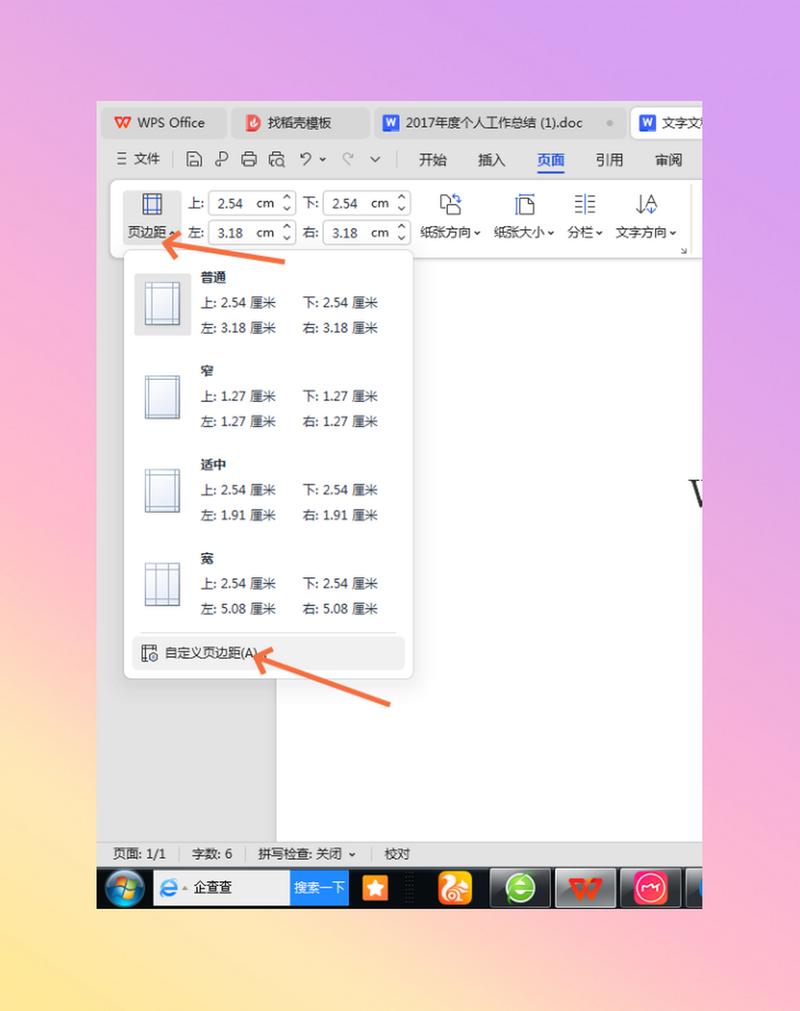Open the UC browser taskbar icon
The width and height of the screenshot is (800, 1011).
click(455, 888)
